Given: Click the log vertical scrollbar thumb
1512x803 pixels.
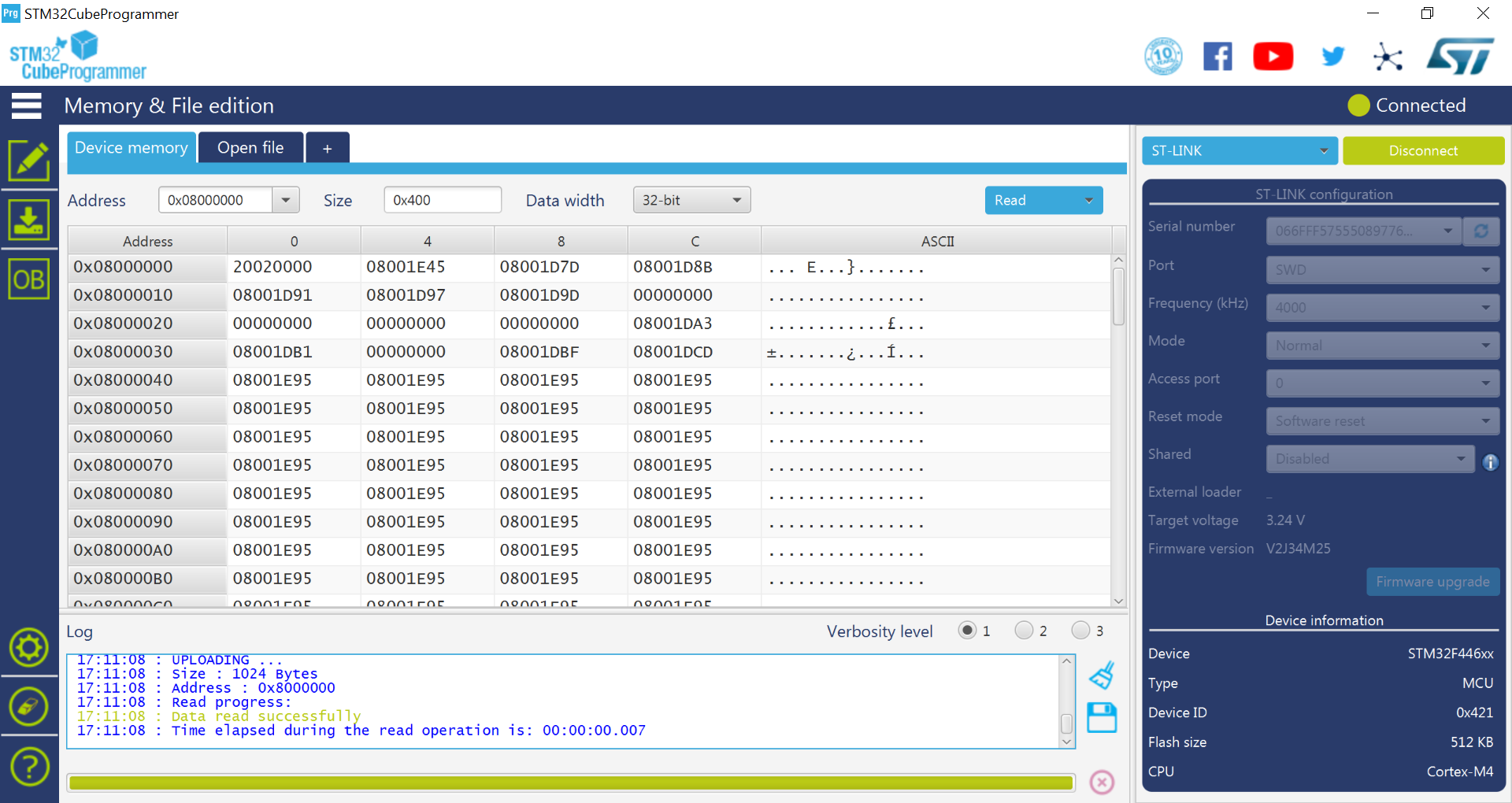Looking at the screenshot, I should click(1066, 723).
